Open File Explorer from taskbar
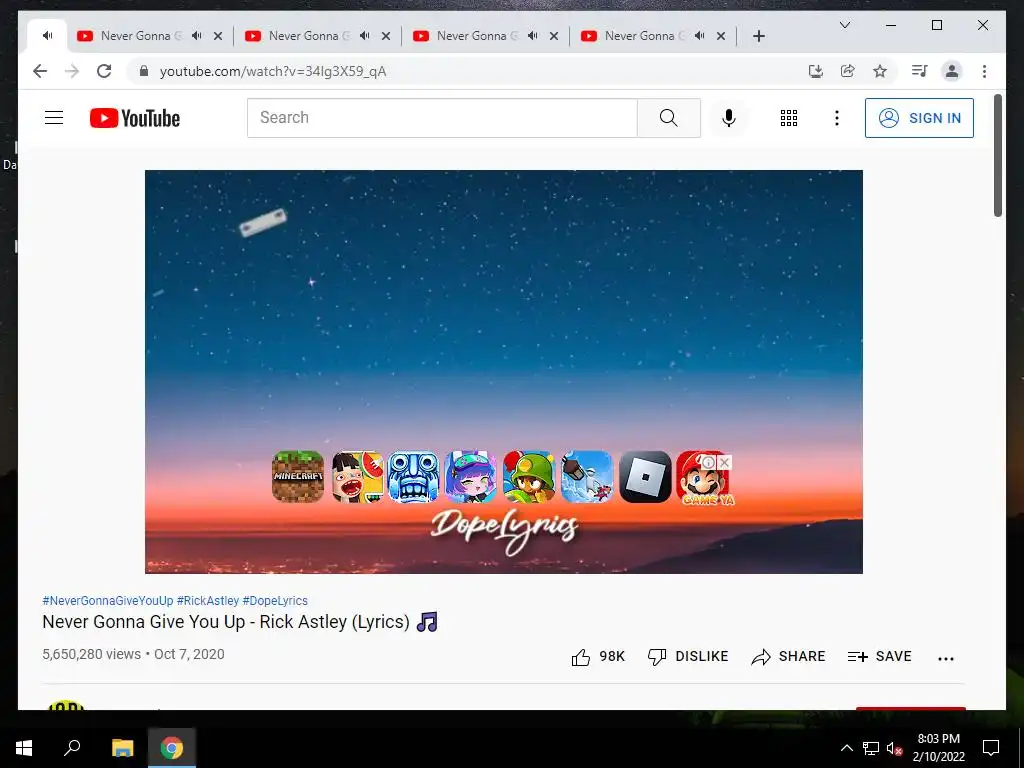The width and height of the screenshot is (1024, 768). [x=122, y=748]
